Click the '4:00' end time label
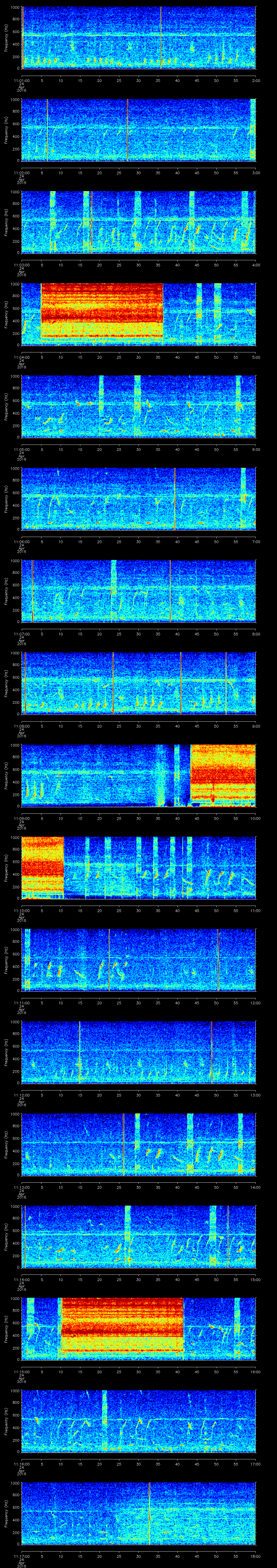The width and height of the screenshot is (277, 1568). tap(256, 264)
